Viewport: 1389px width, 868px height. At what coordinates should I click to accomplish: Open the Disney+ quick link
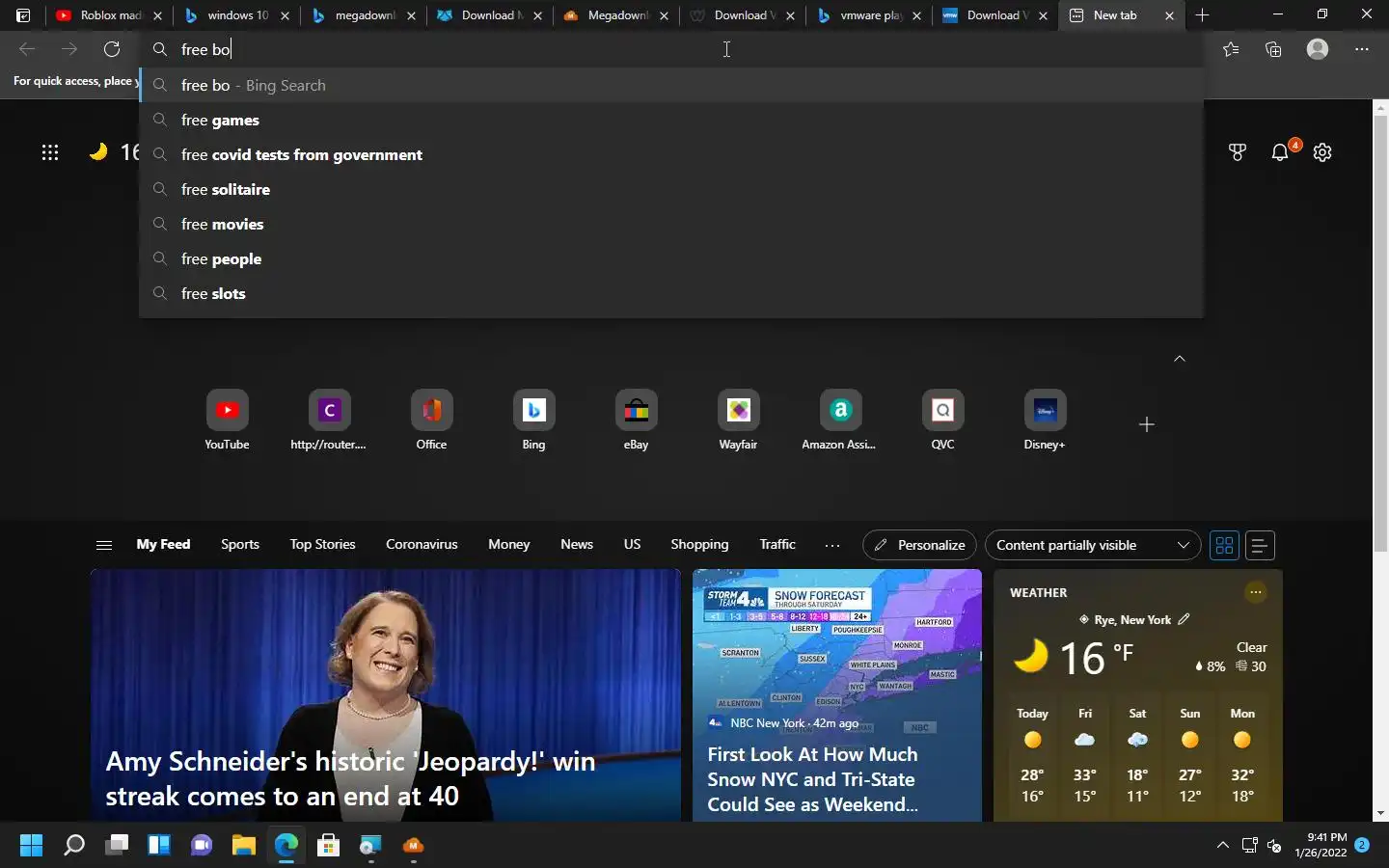1045,420
